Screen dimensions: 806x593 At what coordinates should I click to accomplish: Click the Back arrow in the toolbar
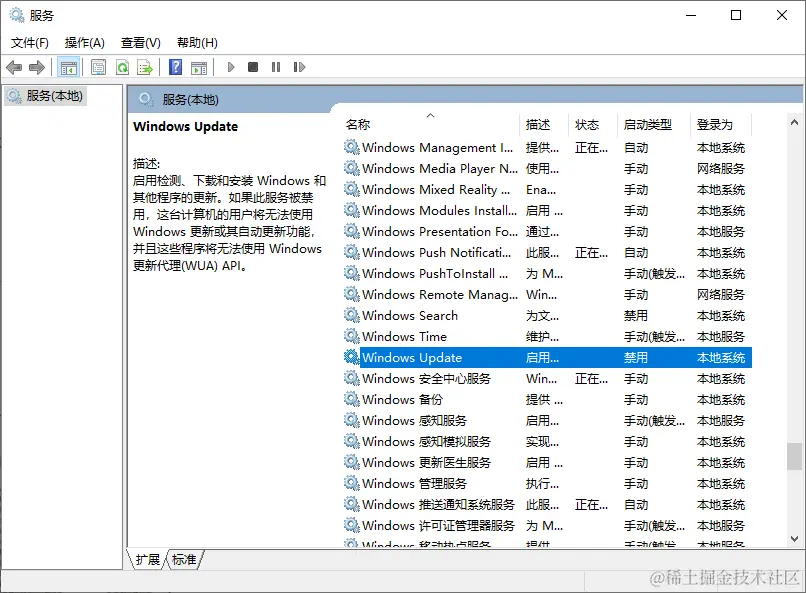pyautogui.click(x=14, y=67)
